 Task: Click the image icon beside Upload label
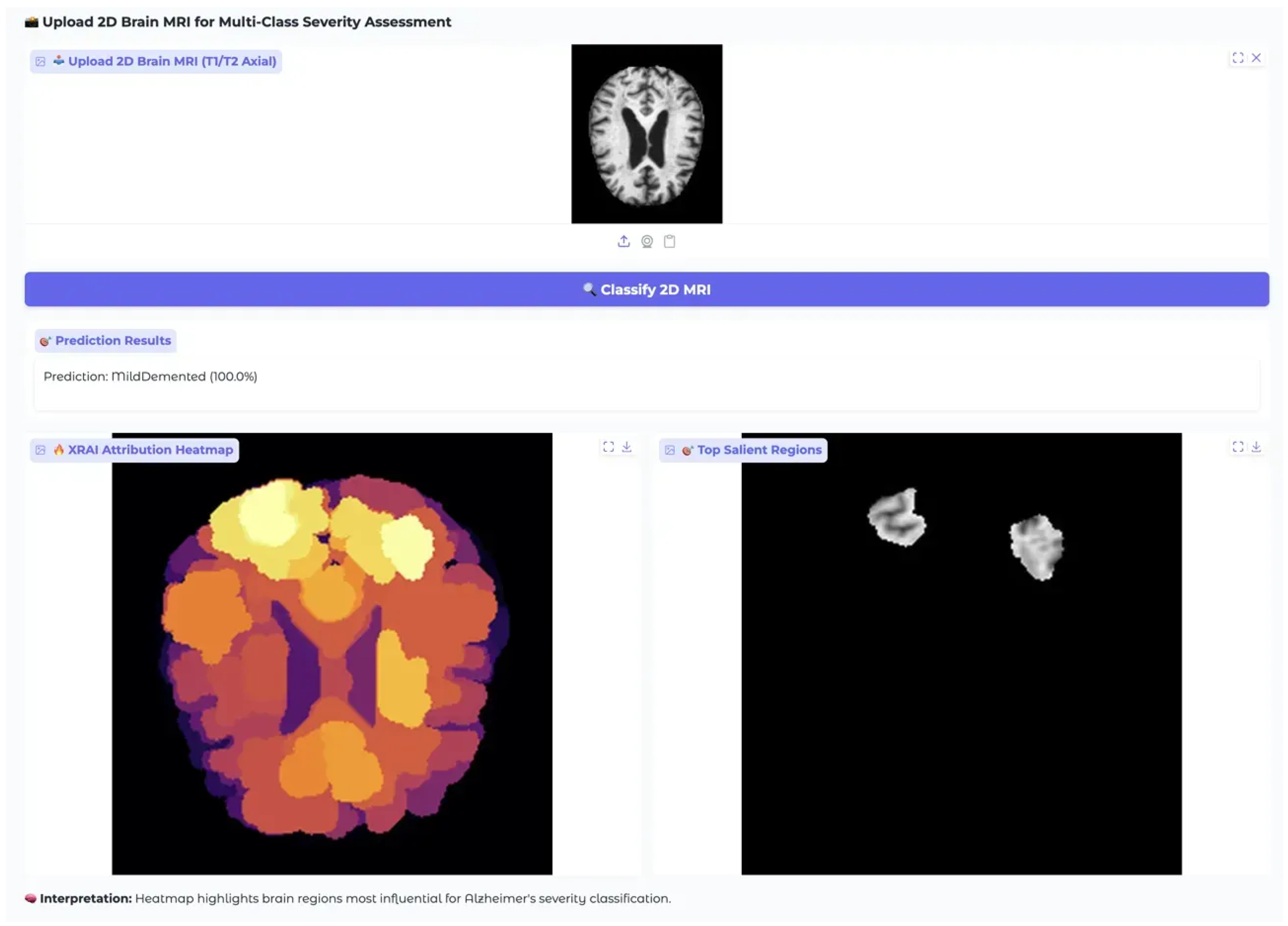click(40, 61)
